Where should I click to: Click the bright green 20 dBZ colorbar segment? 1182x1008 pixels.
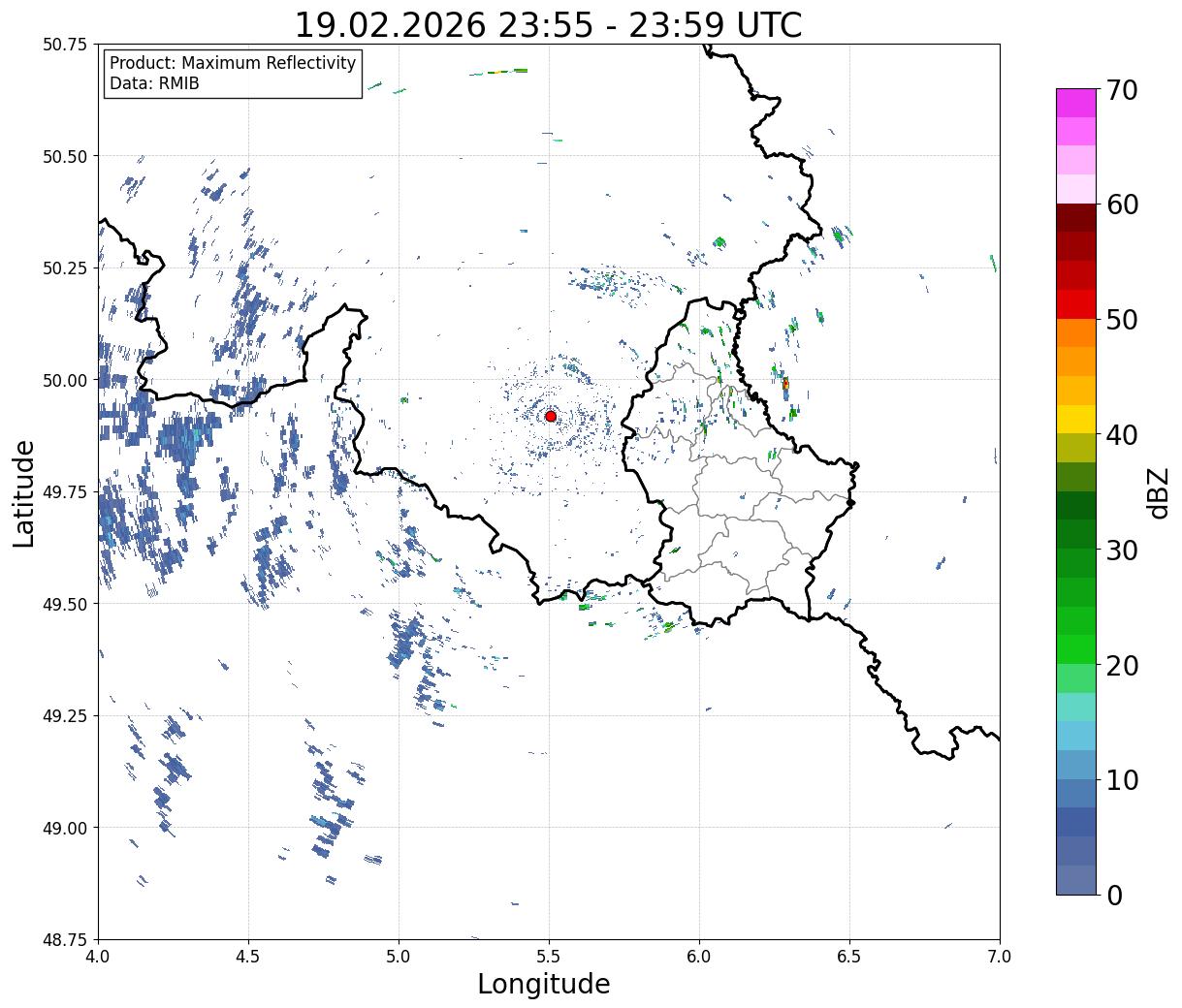tap(1076, 649)
